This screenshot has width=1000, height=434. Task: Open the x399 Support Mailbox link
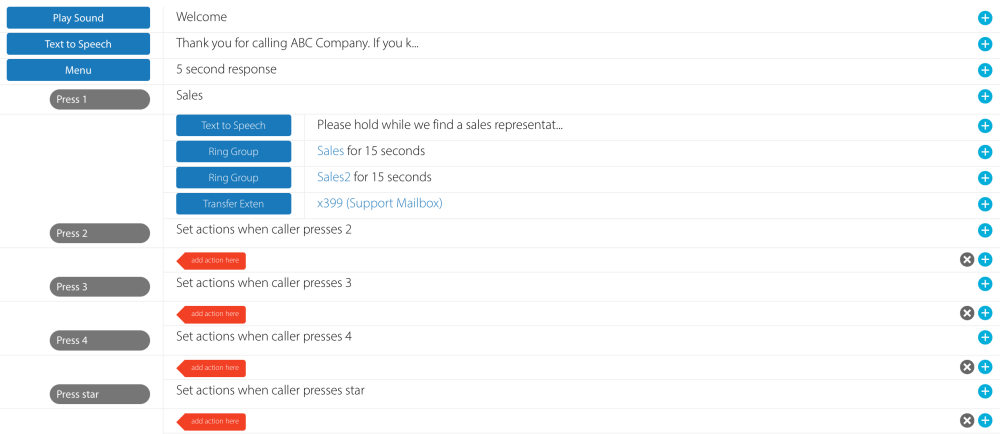tap(379, 203)
